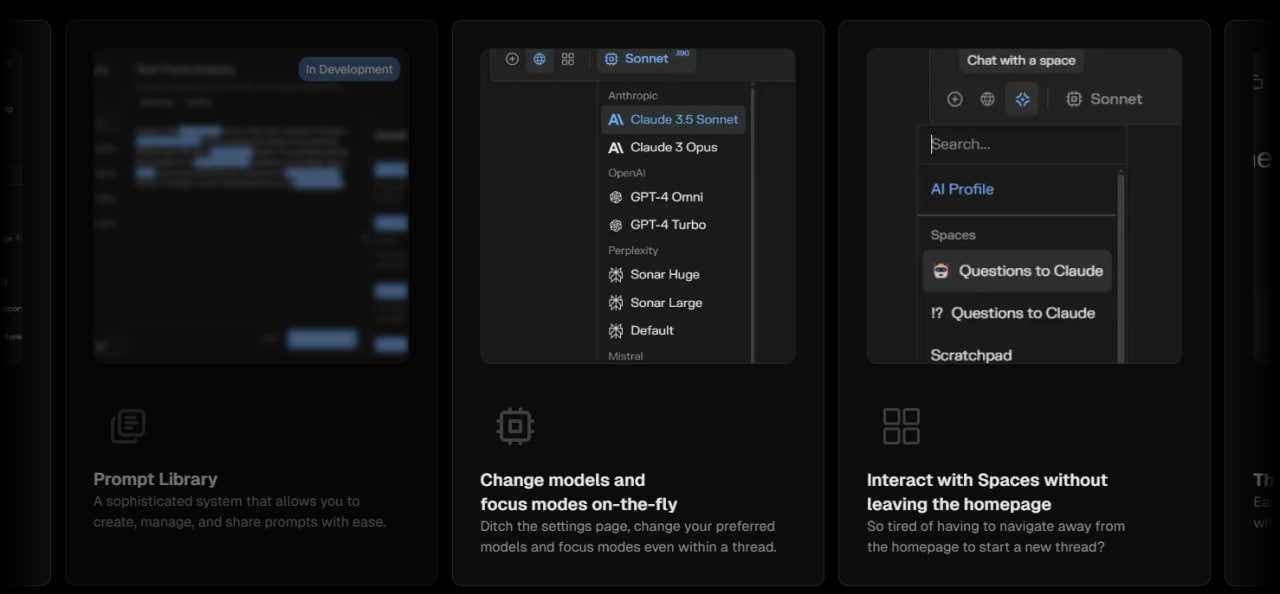Click the globe icon in the Spaces preview toolbar

[x=987, y=99]
